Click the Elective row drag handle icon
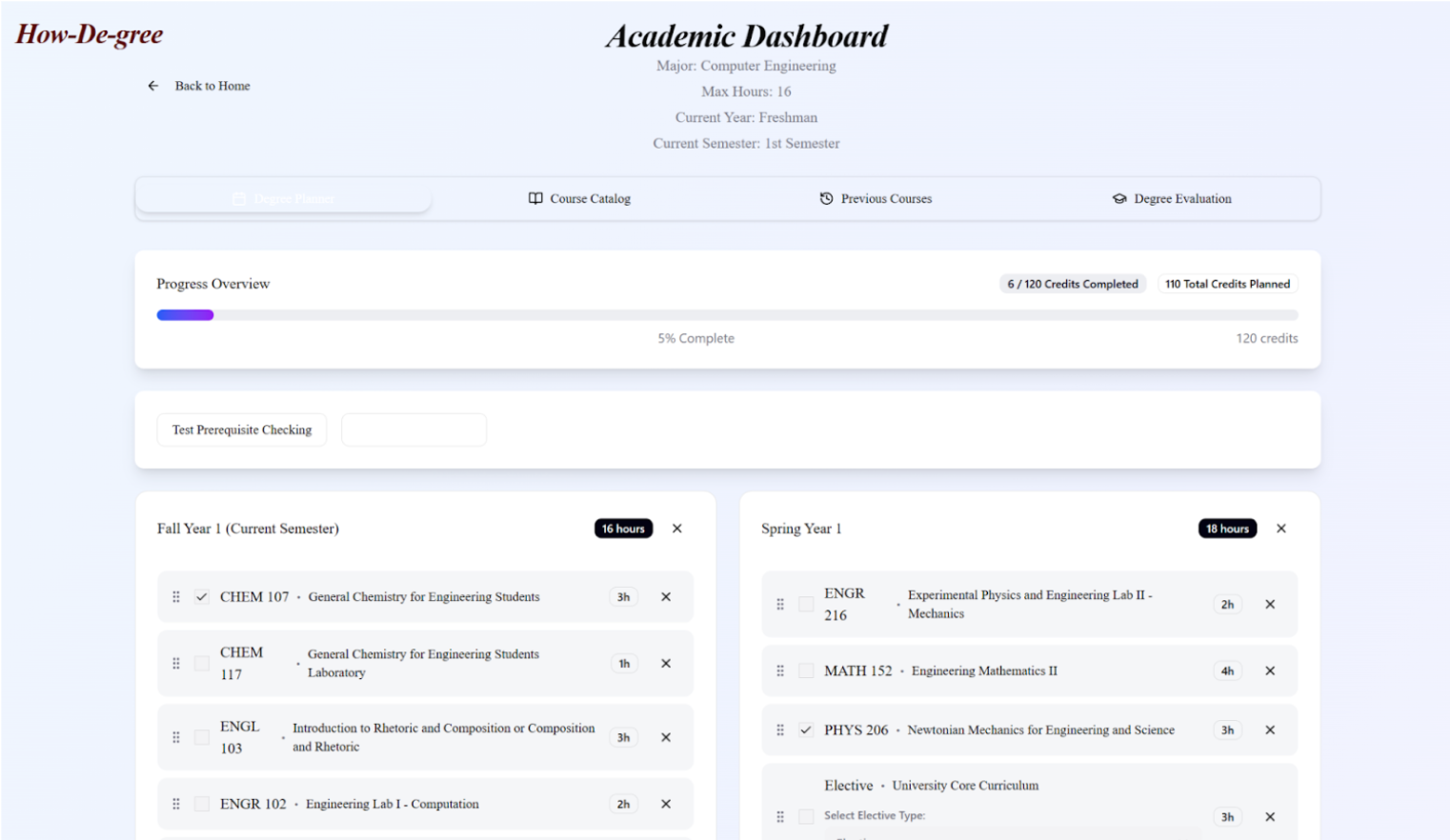The height and width of the screenshot is (840, 1450). (x=780, y=816)
